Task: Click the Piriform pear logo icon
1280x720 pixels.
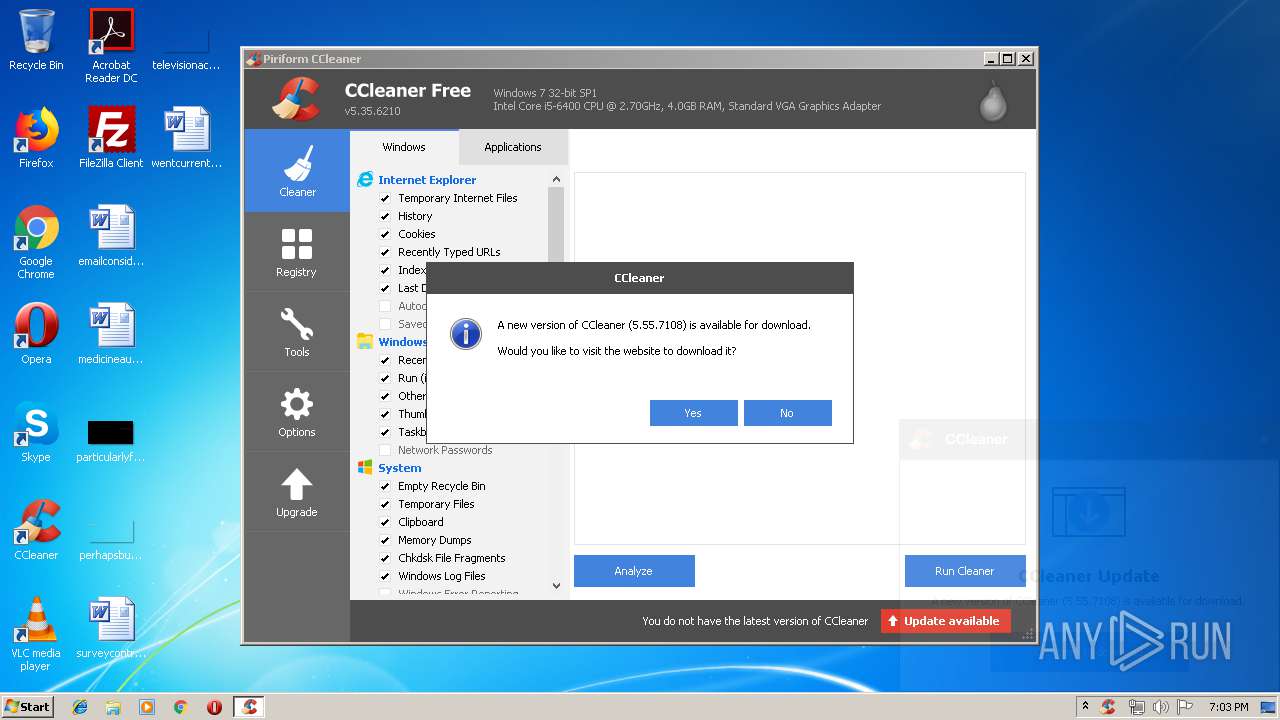Action: (x=993, y=100)
